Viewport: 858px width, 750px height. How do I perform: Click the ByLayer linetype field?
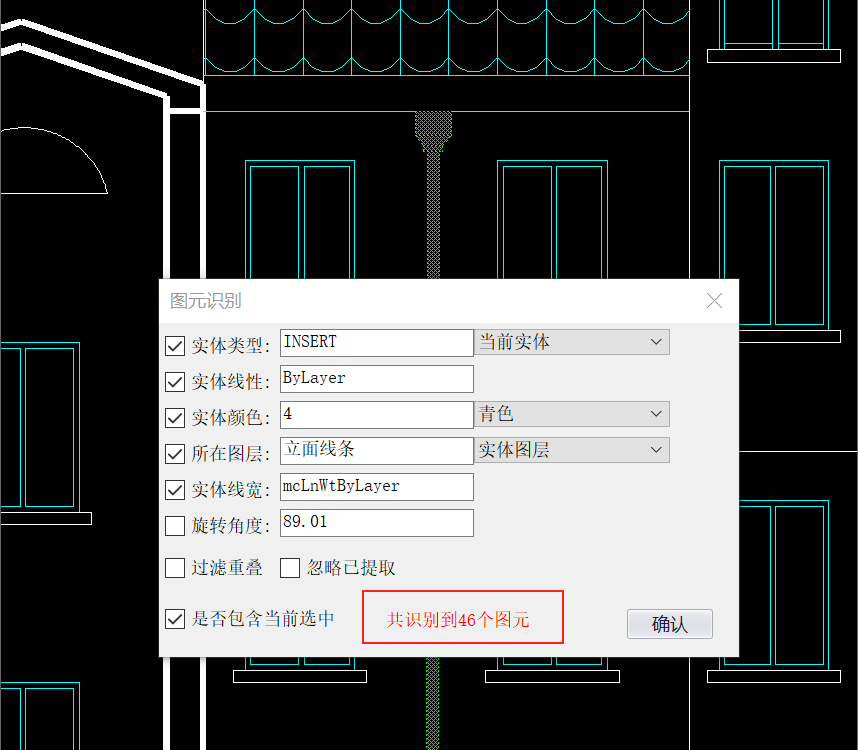[x=376, y=379]
